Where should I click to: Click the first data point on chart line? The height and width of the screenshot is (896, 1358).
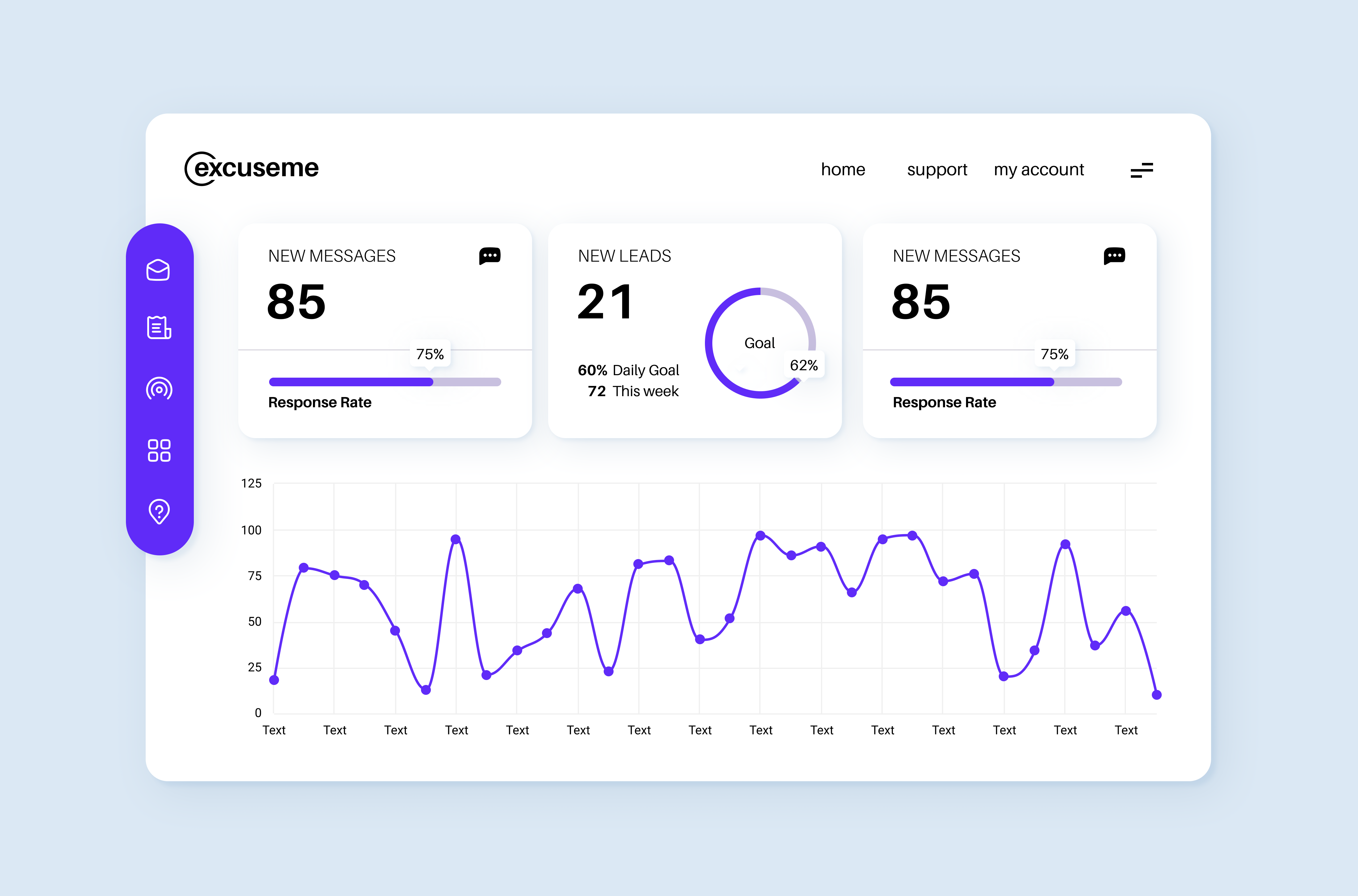(274, 680)
